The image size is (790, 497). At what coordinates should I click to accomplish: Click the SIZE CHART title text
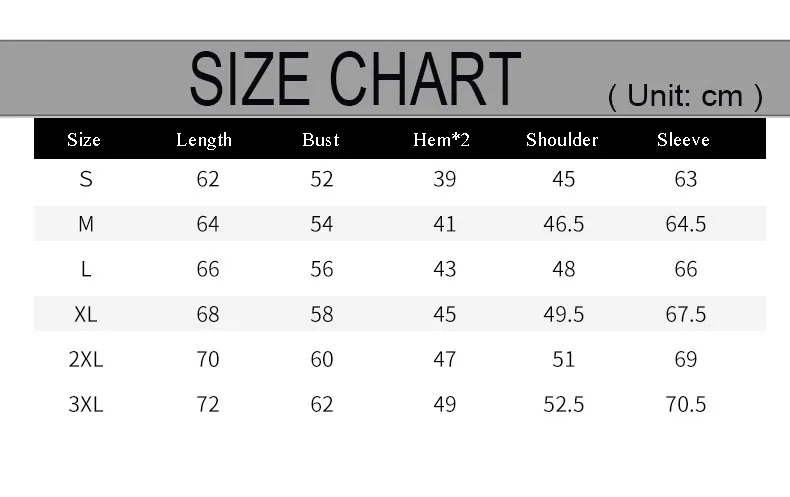click(355, 79)
